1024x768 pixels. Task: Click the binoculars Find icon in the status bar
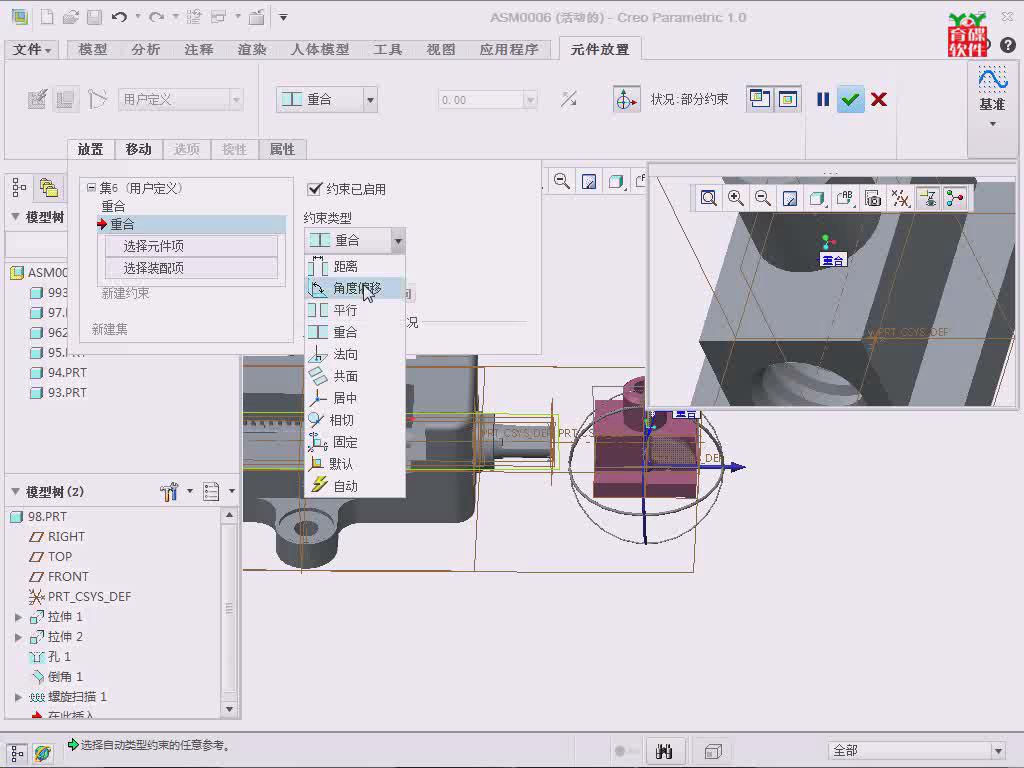pyautogui.click(x=664, y=751)
